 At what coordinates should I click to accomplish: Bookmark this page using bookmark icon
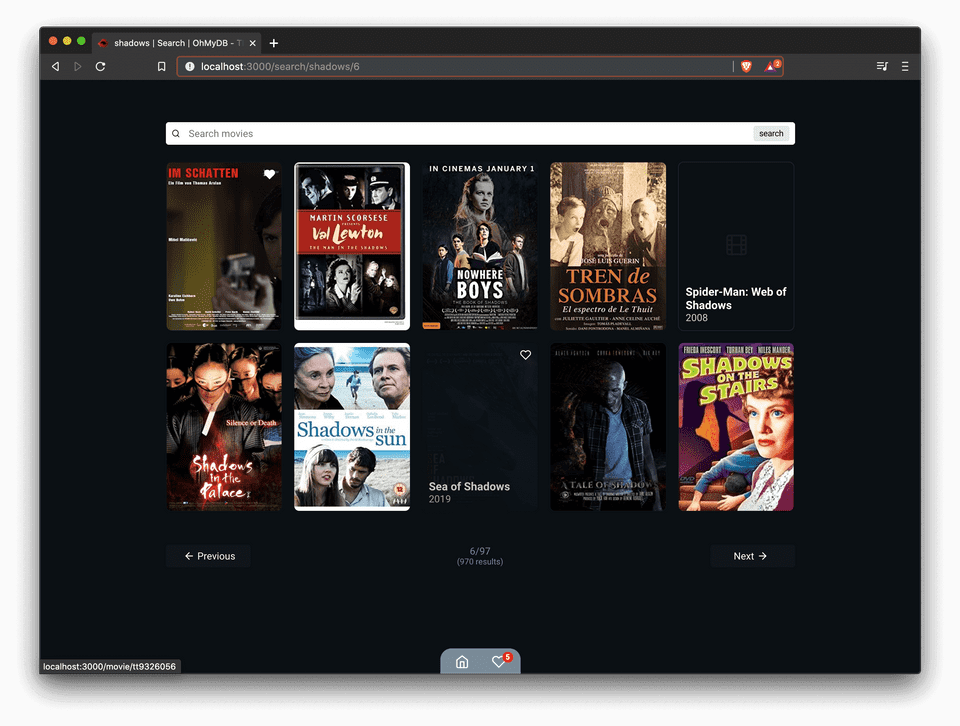coord(161,66)
